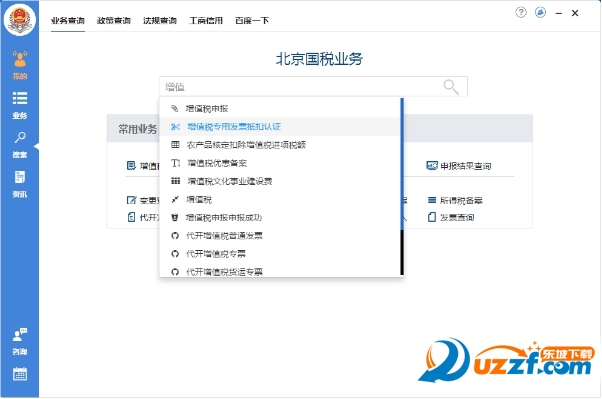Open the 资讯 news sidebar icon
This screenshot has height=399, width=602.
20,184
